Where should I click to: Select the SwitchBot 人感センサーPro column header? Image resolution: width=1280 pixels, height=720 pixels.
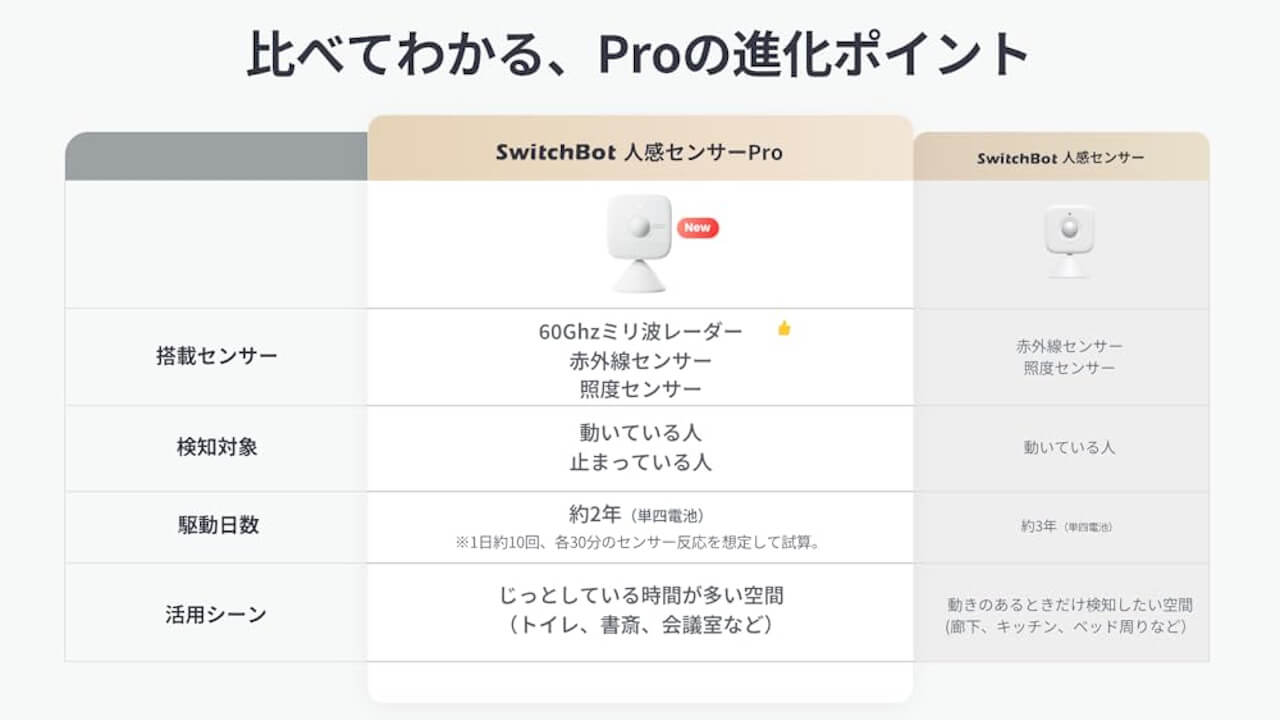639,153
